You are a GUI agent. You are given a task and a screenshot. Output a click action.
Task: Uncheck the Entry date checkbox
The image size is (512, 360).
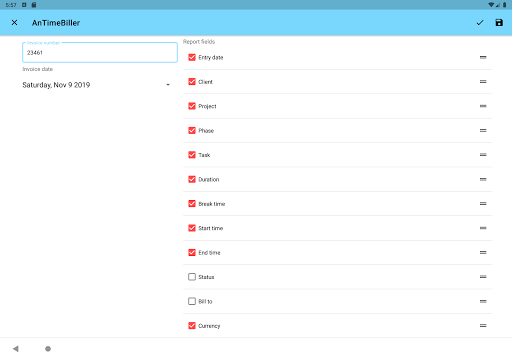tap(192, 57)
